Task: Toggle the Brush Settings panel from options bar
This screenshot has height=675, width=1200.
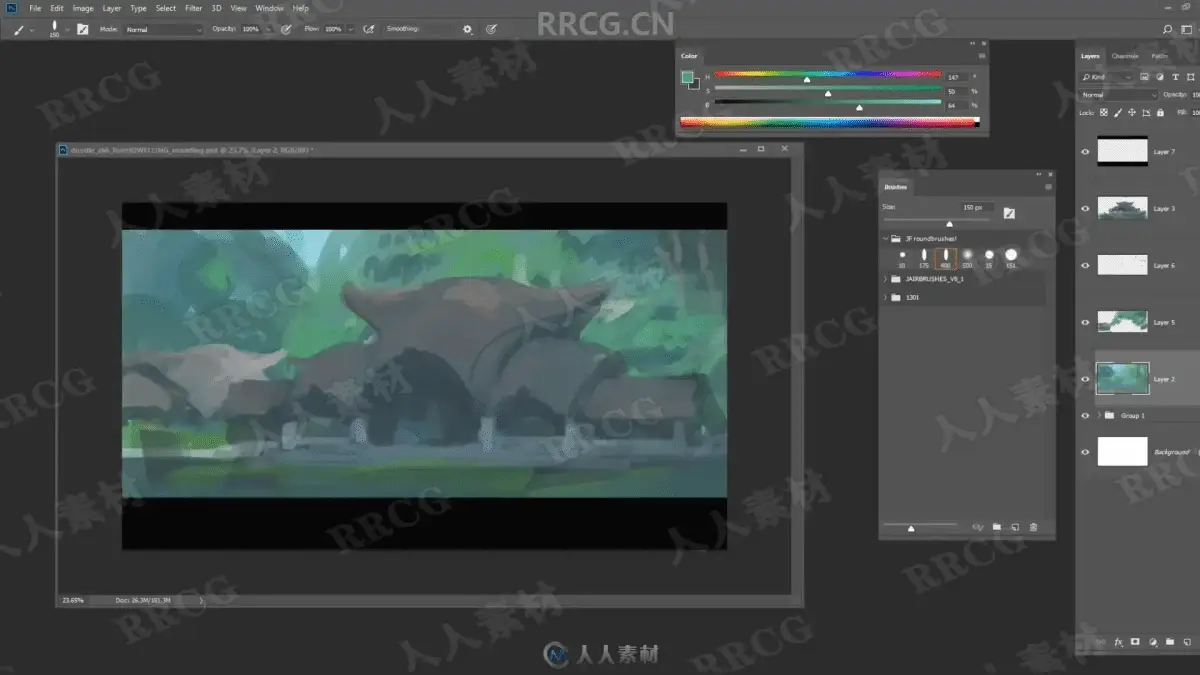Action: [82, 29]
